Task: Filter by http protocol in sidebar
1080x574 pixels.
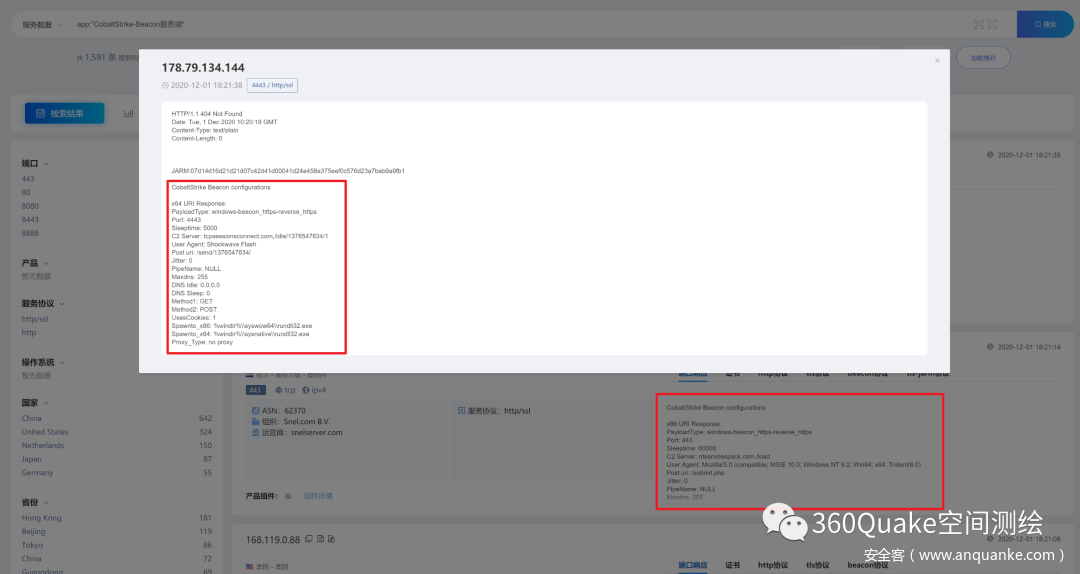Action: pos(29,332)
